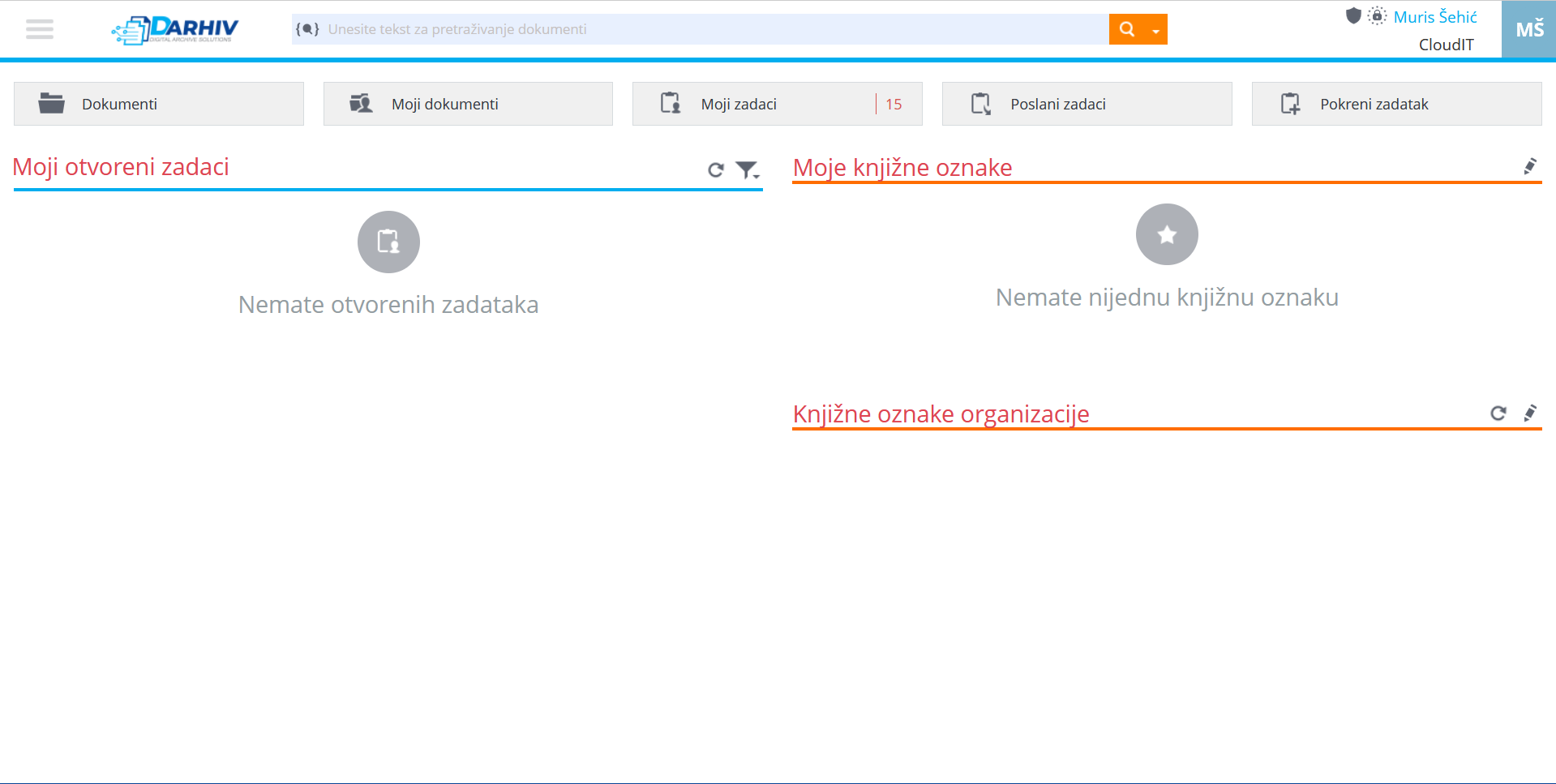
Task: Click the gray star bookmark icon
Action: [x=1167, y=234]
